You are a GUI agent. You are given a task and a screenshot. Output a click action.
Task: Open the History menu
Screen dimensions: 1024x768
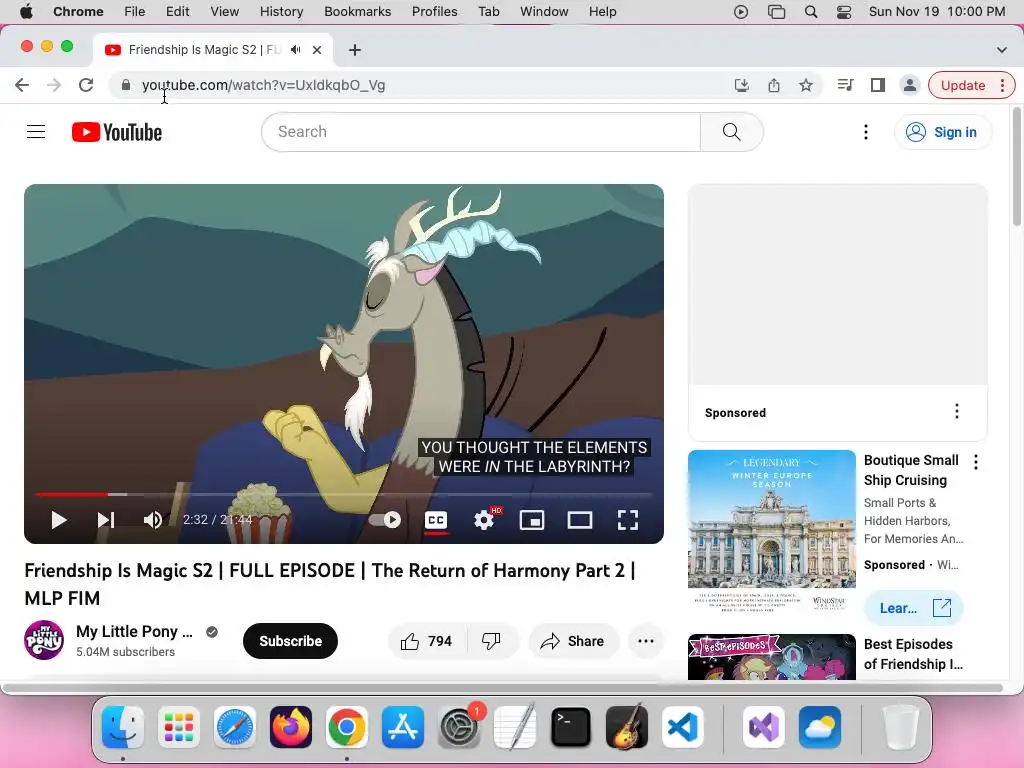click(x=281, y=12)
